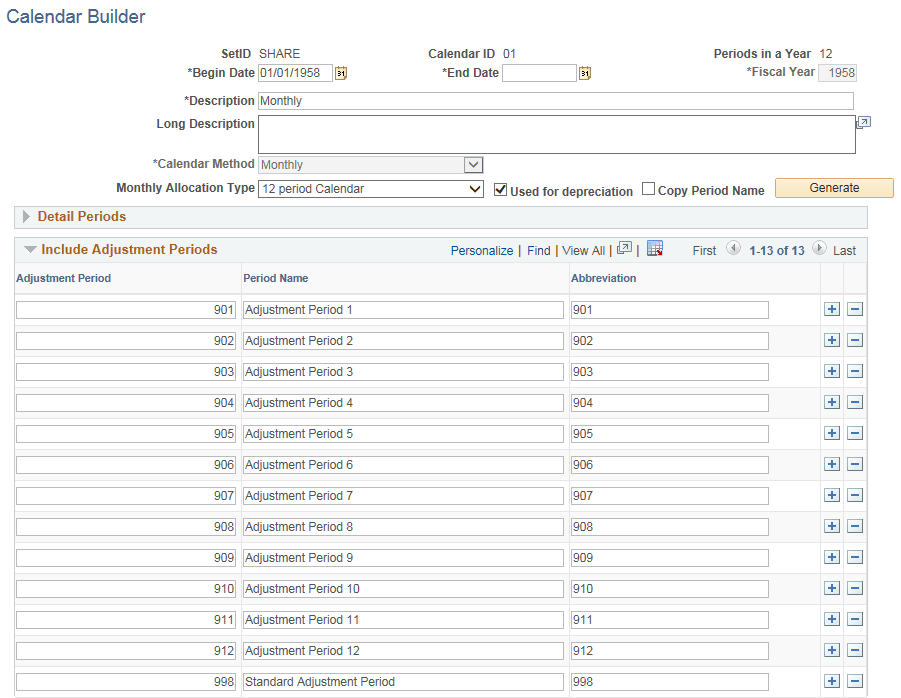Viewport: 901px width, 698px height.
Task: Remove the Adjustment Period 5 row
Action: coord(854,433)
